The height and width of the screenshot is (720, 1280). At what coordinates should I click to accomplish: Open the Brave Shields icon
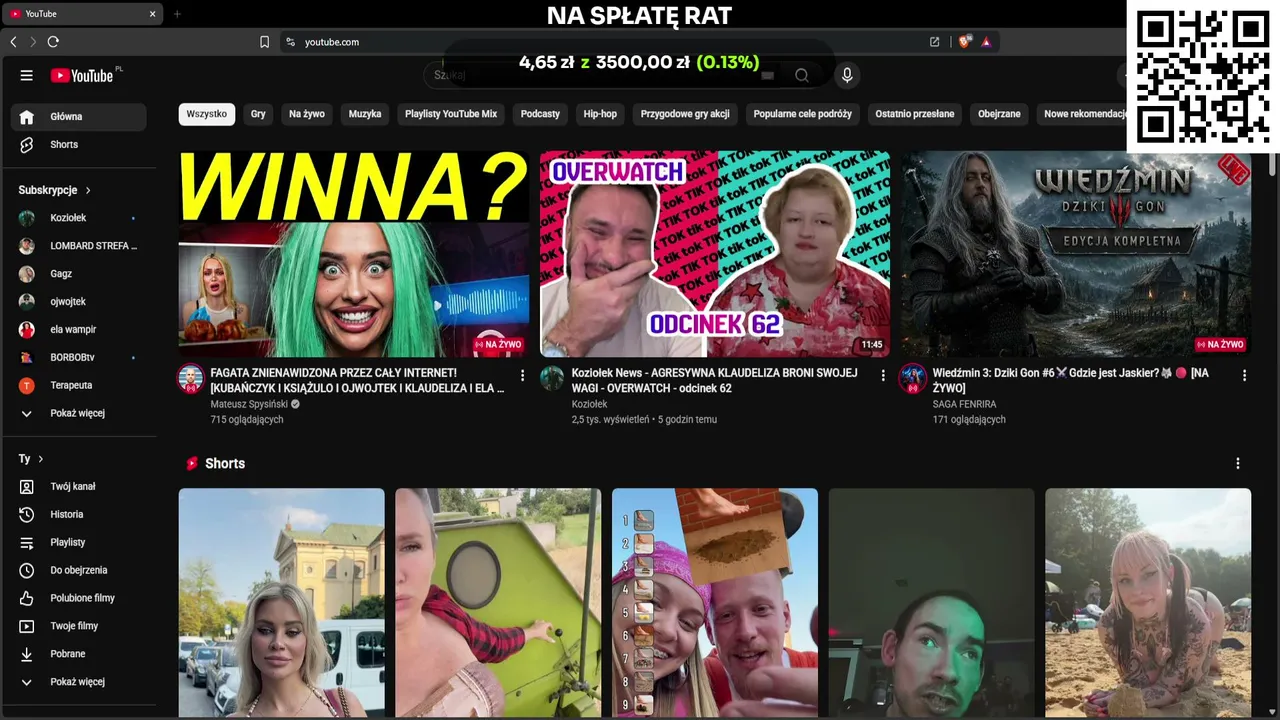(x=965, y=42)
